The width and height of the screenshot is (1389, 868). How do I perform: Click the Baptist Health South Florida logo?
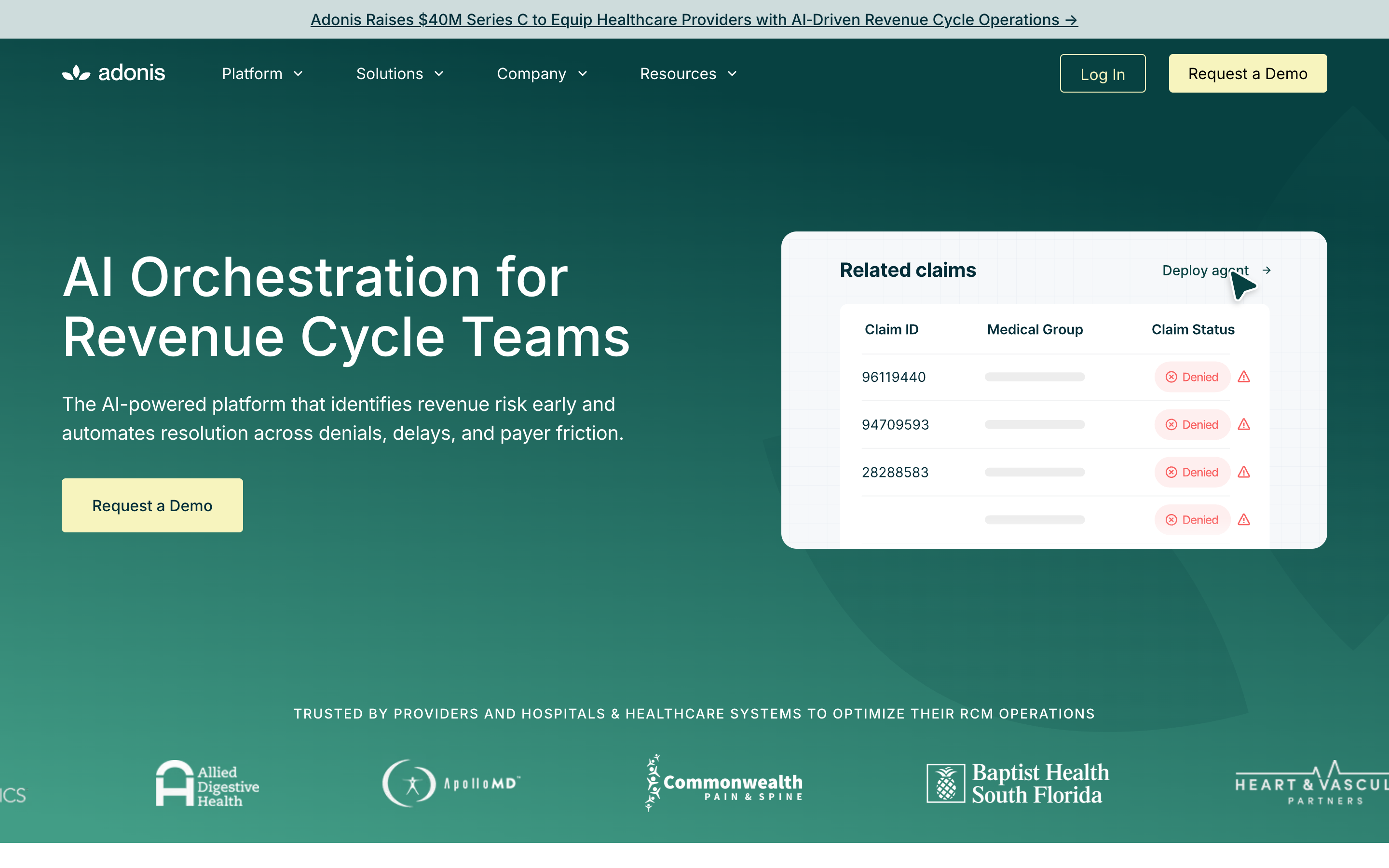tap(1018, 784)
